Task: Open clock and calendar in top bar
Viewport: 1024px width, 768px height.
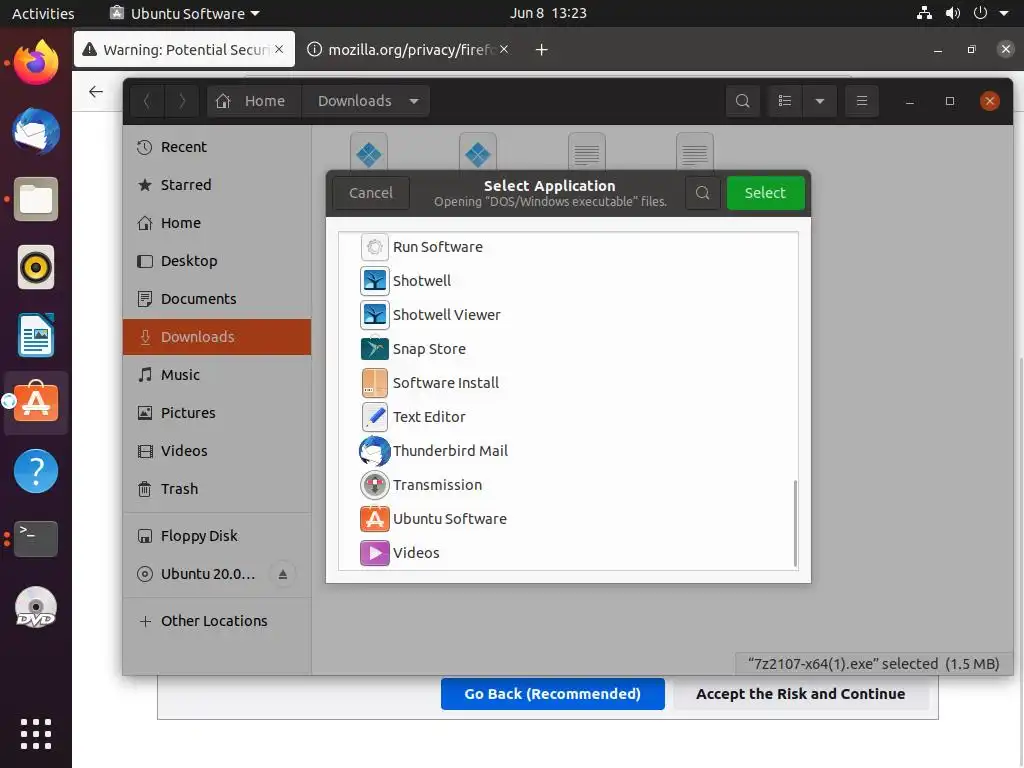Action: 548,13
